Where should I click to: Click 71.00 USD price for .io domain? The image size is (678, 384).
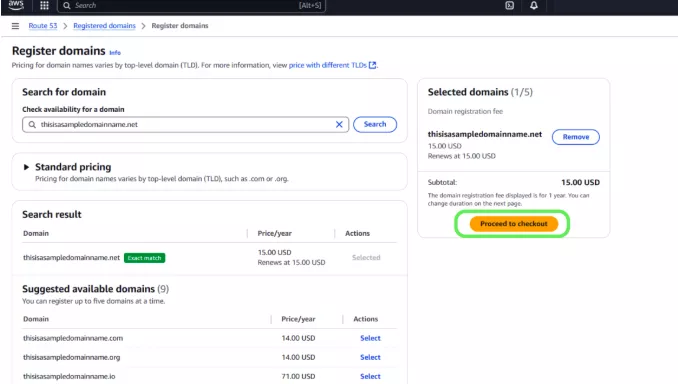pos(298,376)
